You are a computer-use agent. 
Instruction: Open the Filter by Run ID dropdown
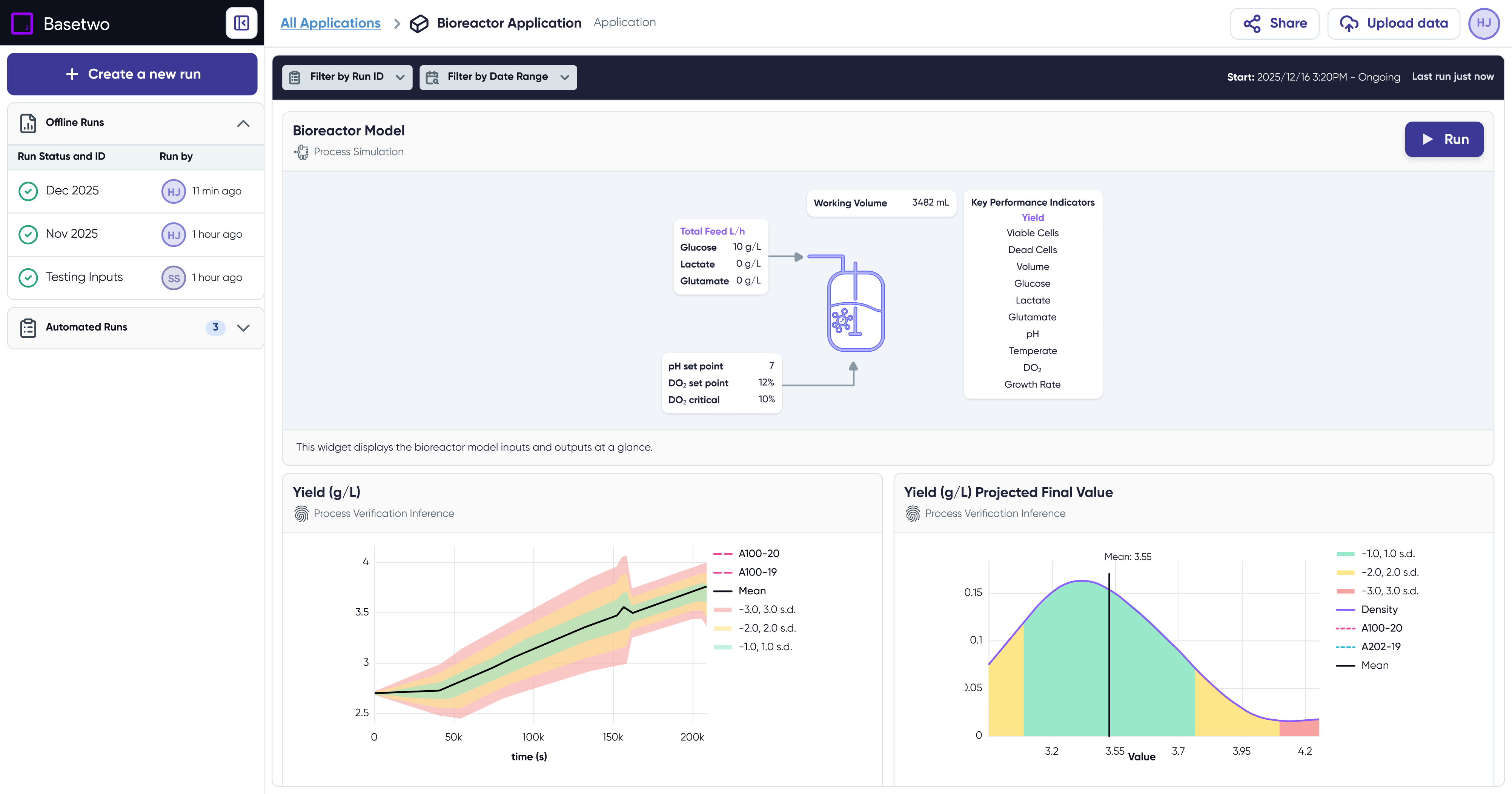(x=347, y=77)
